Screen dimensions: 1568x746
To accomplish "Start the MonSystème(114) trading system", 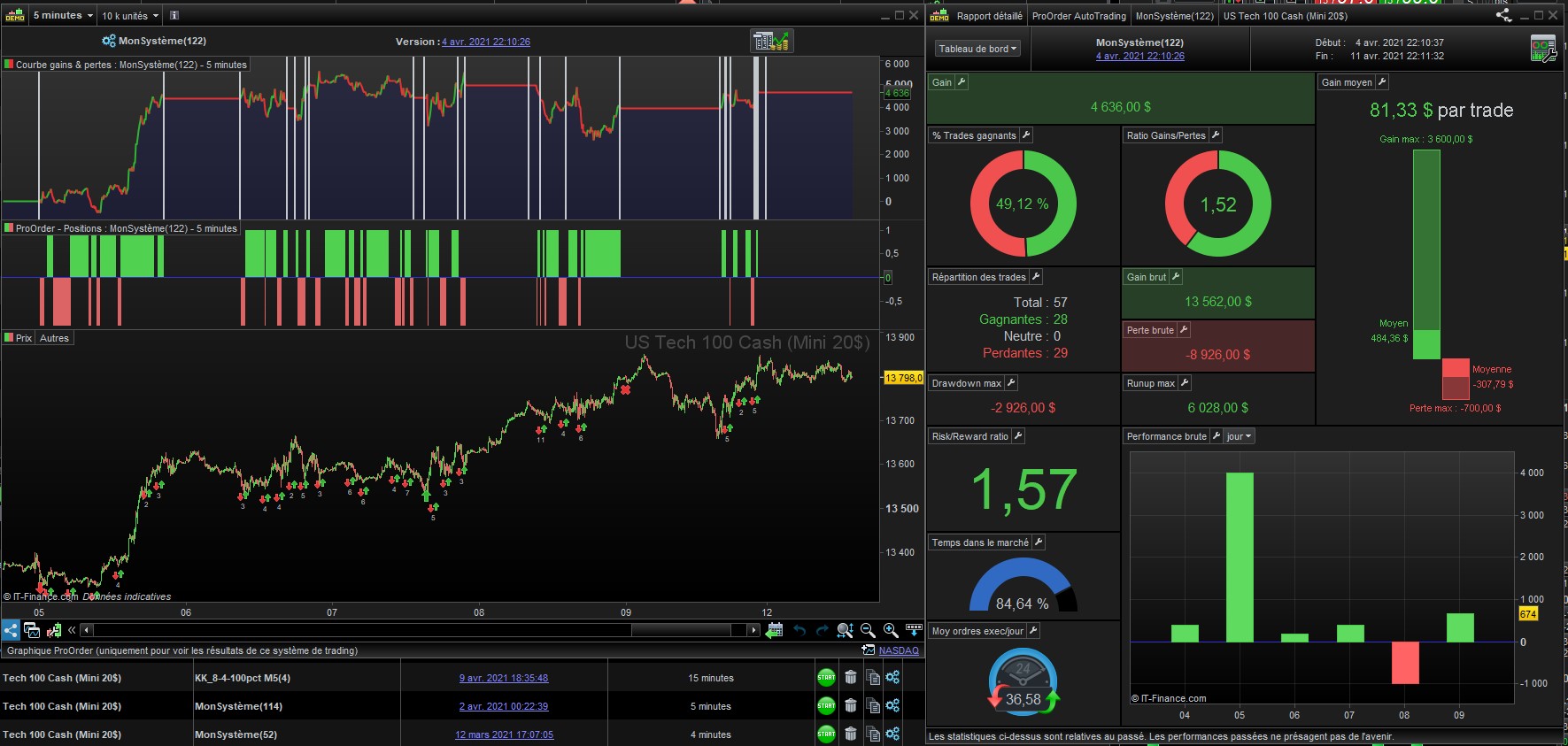I will point(826,706).
